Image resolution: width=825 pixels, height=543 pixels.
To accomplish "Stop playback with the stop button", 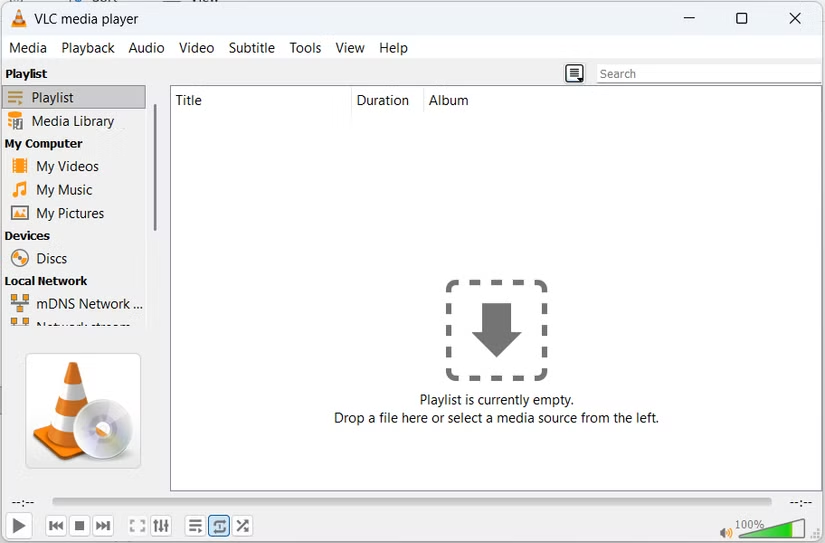I will point(80,526).
